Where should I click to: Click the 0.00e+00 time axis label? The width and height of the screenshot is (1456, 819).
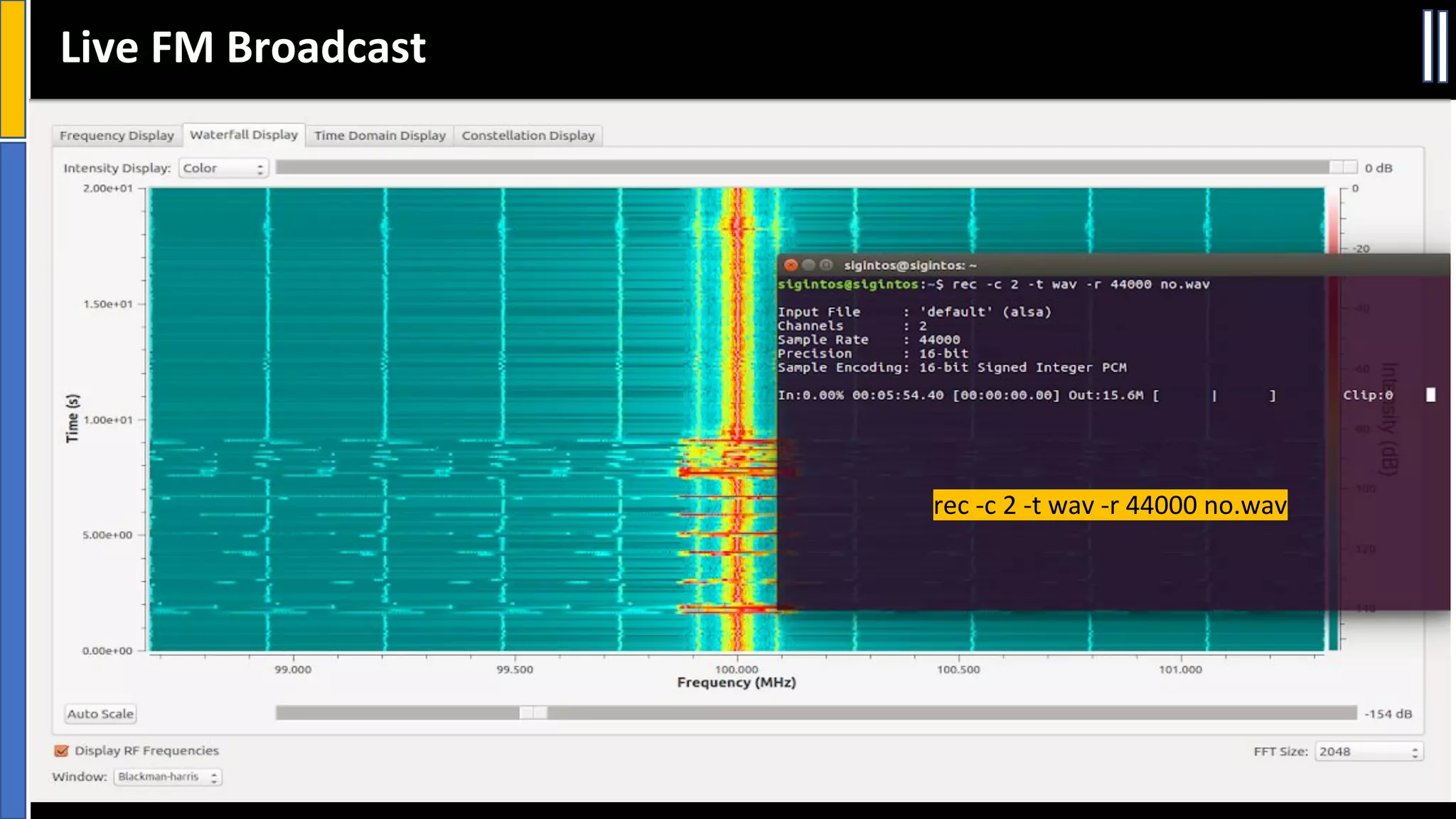click(x=108, y=651)
